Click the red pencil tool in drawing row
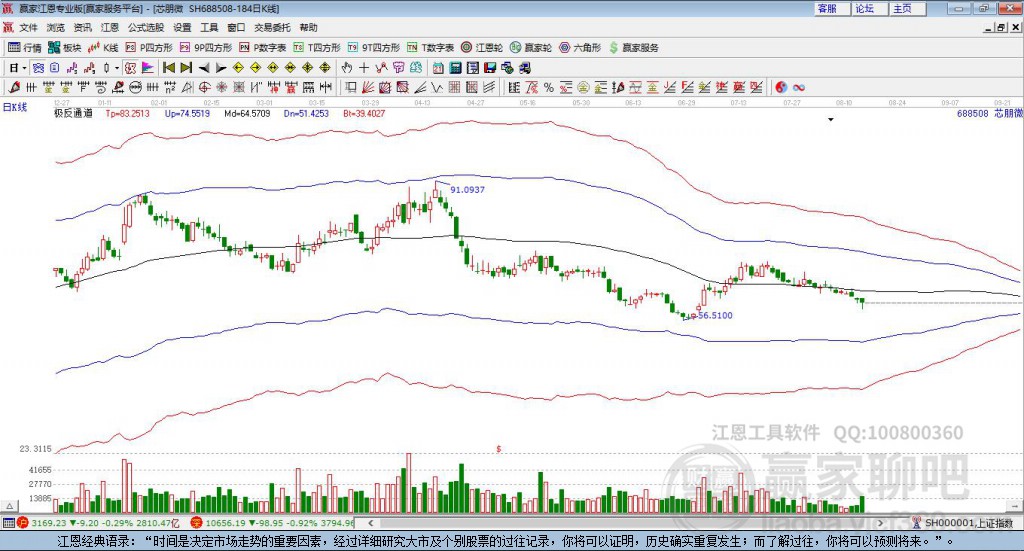The width and height of the screenshot is (1024, 551). point(14,87)
